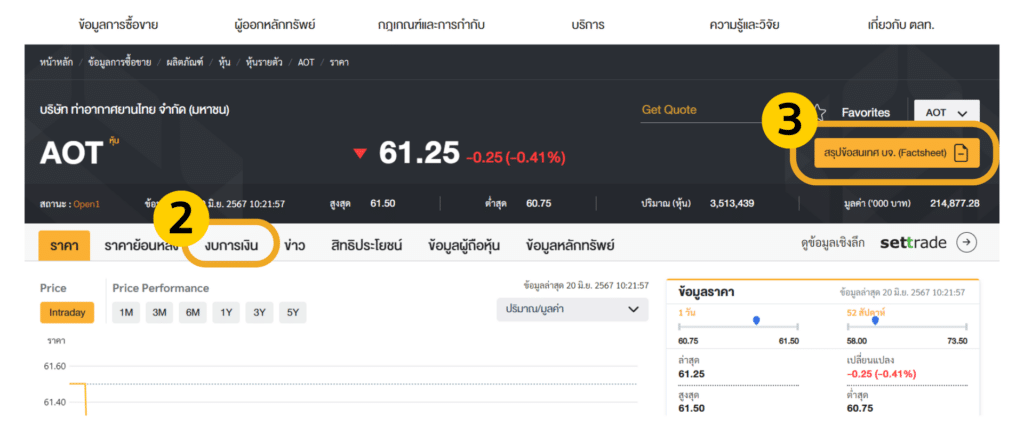Click the traded value 214,877.28
1024x441 pixels.
point(955,203)
